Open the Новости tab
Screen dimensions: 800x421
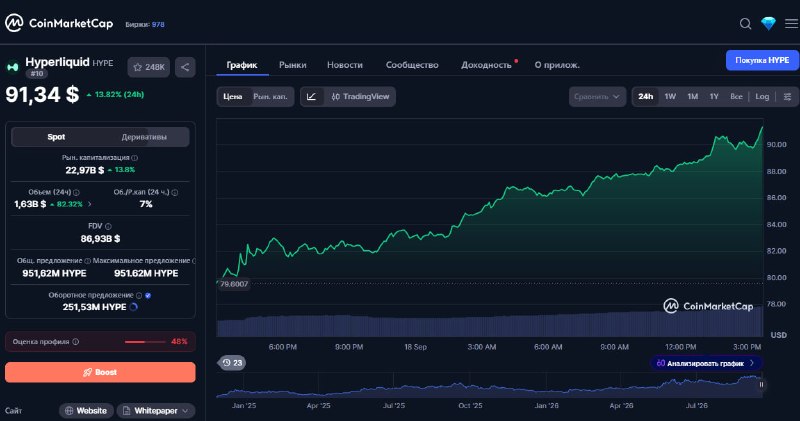(345, 65)
